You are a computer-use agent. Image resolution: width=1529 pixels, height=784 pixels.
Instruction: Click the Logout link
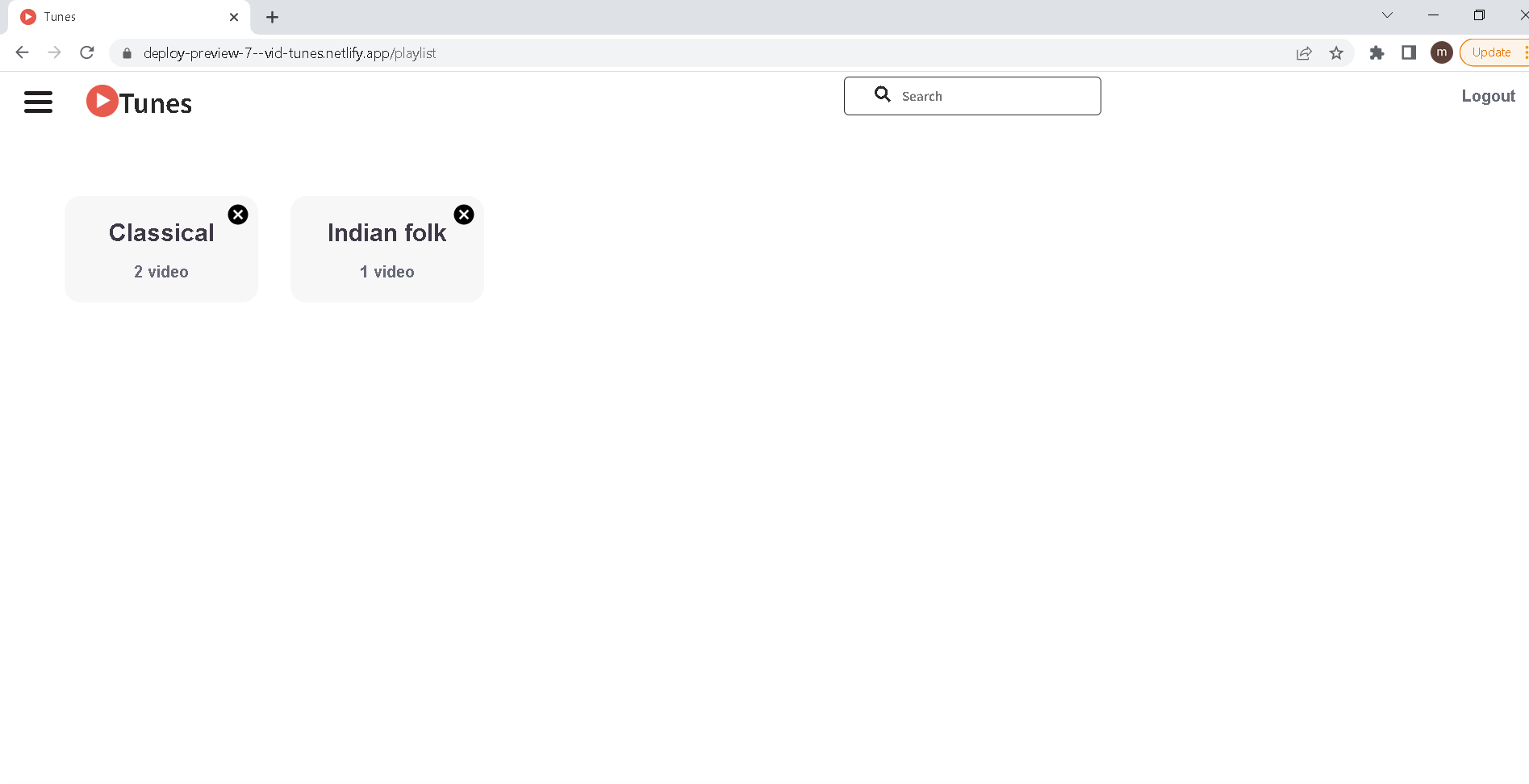tap(1488, 95)
